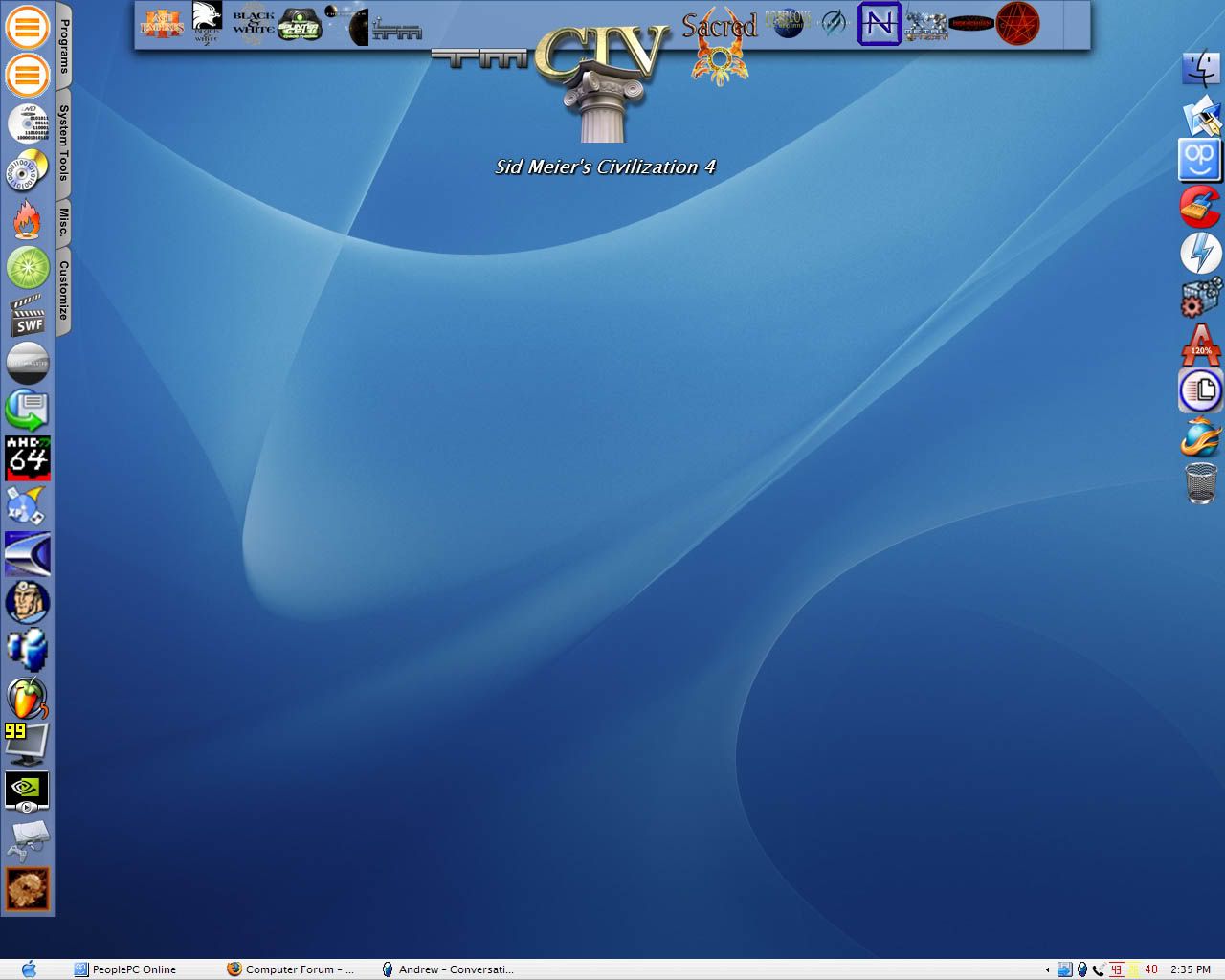Viewport: 1225px width, 980px height.
Task: Open LimeWire green lime icon
Action: 28,267
